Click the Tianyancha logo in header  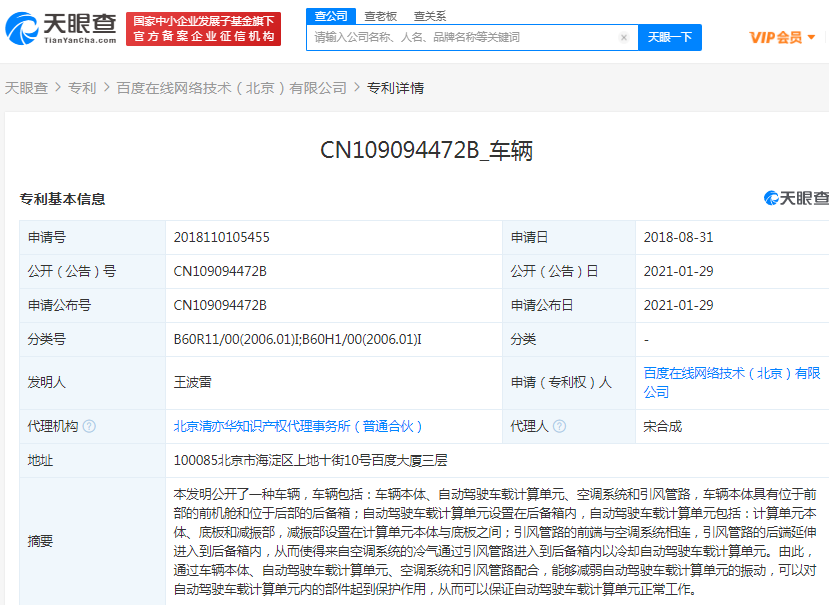(62, 28)
